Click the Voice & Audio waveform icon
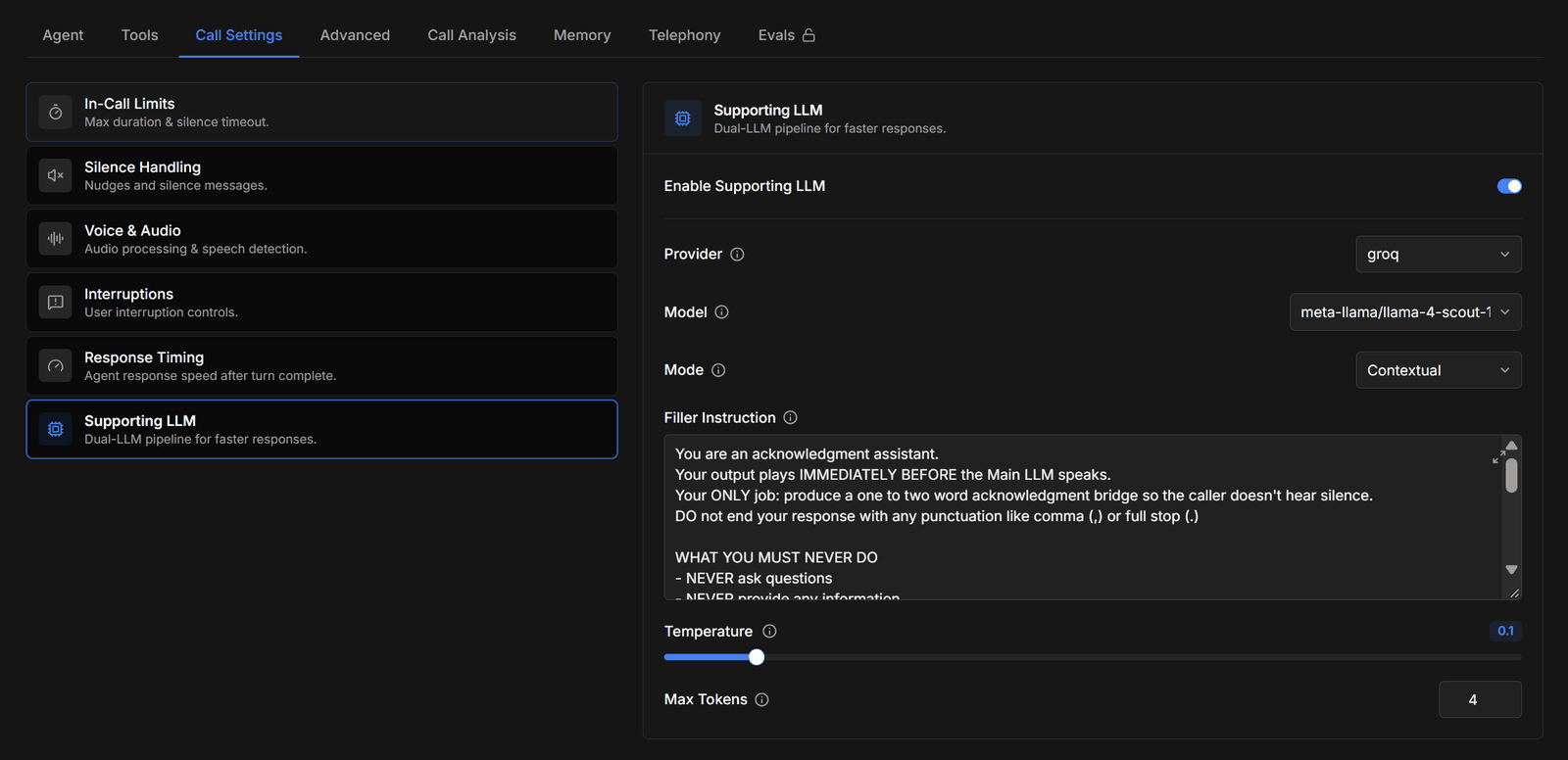 point(56,239)
